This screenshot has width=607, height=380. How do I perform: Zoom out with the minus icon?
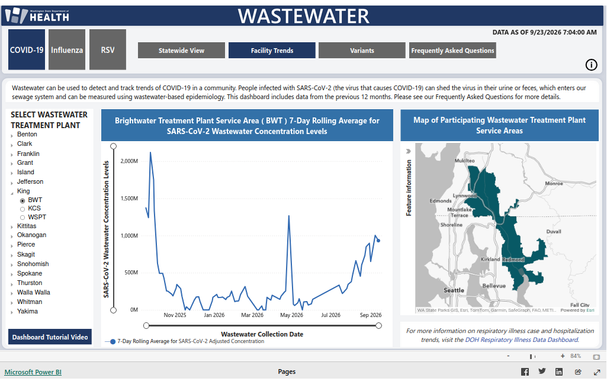(508, 356)
